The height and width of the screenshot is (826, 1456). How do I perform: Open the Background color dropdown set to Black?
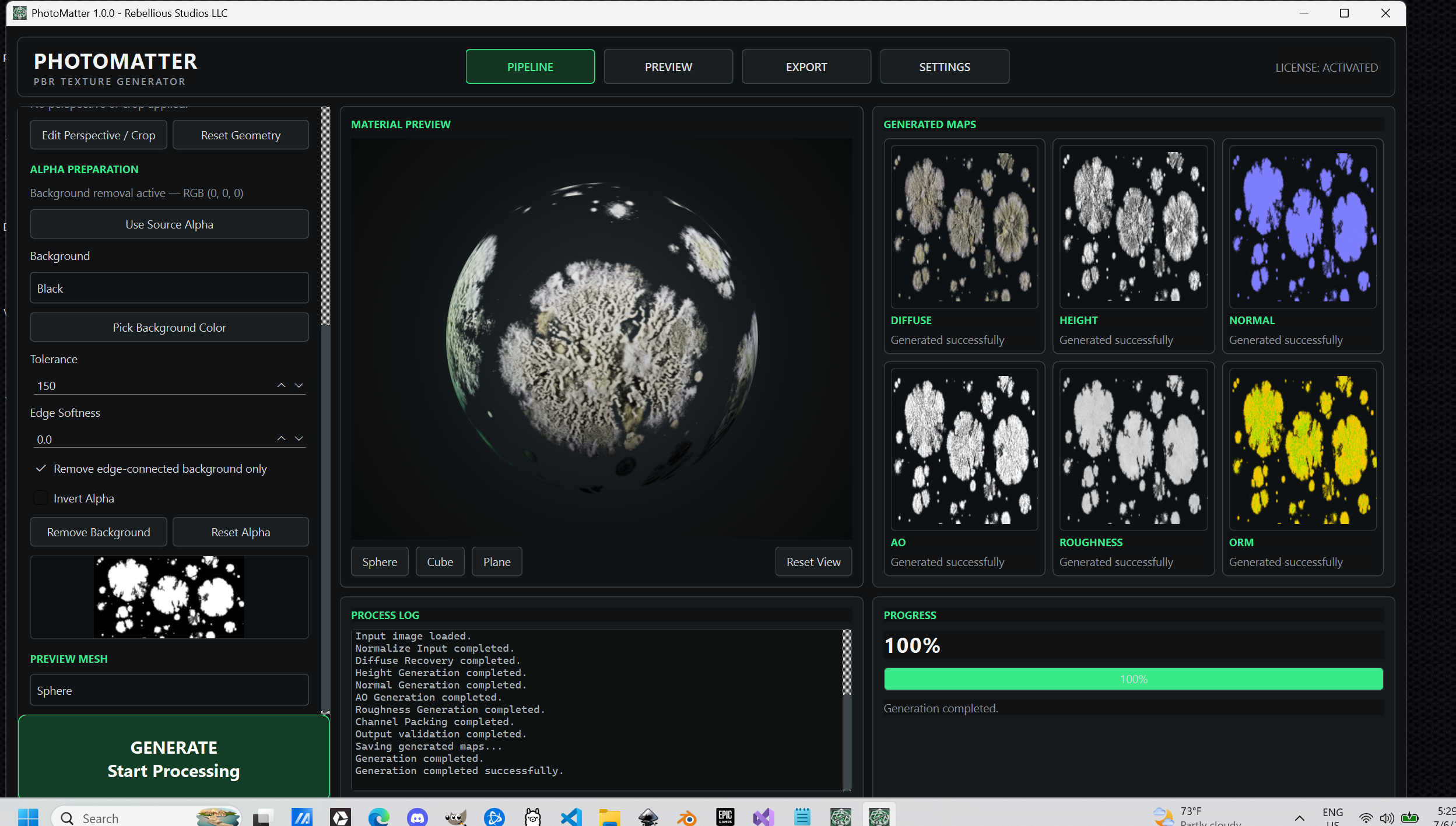pyautogui.click(x=169, y=288)
